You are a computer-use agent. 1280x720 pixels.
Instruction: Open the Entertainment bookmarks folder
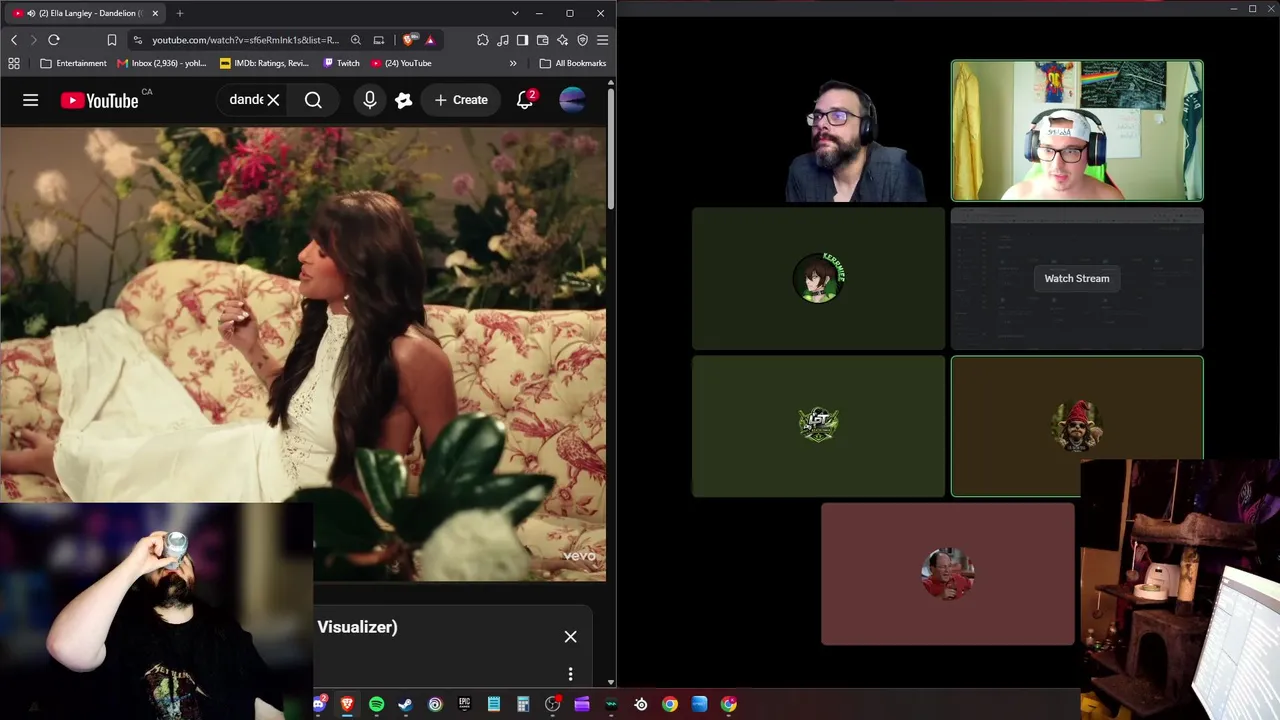point(74,63)
